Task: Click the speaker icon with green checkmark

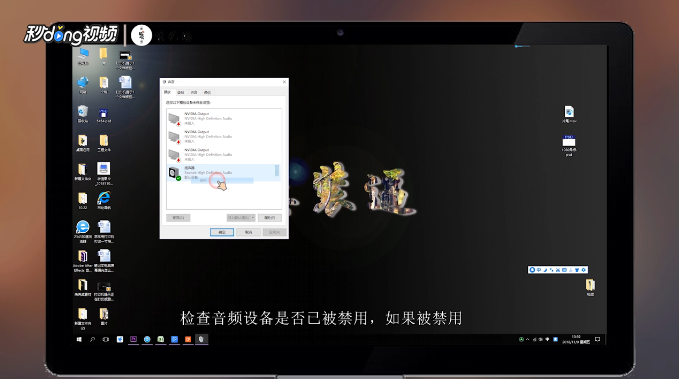Action: click(175, 173)
